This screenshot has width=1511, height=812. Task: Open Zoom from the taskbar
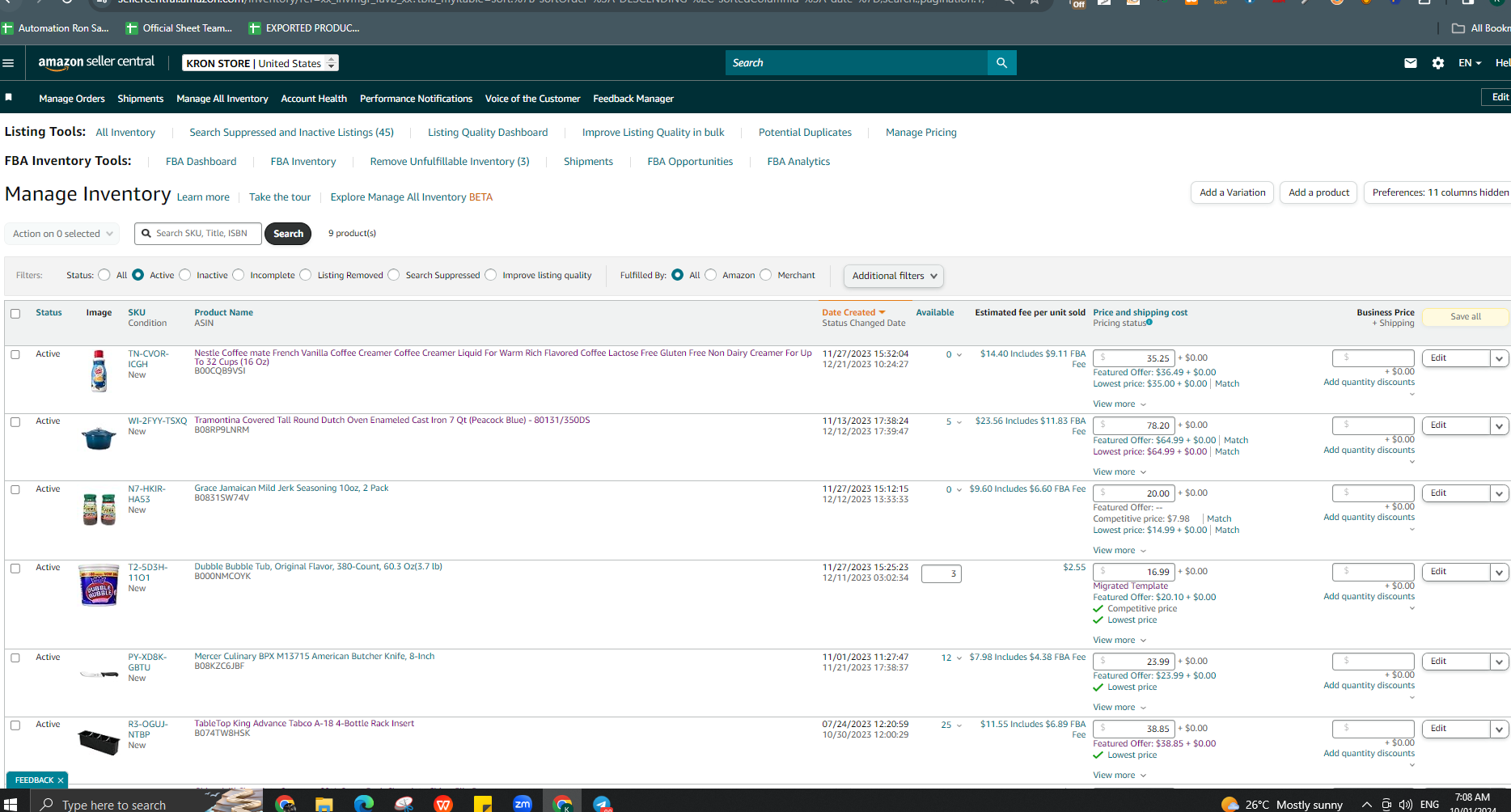[x=523, y=804]
